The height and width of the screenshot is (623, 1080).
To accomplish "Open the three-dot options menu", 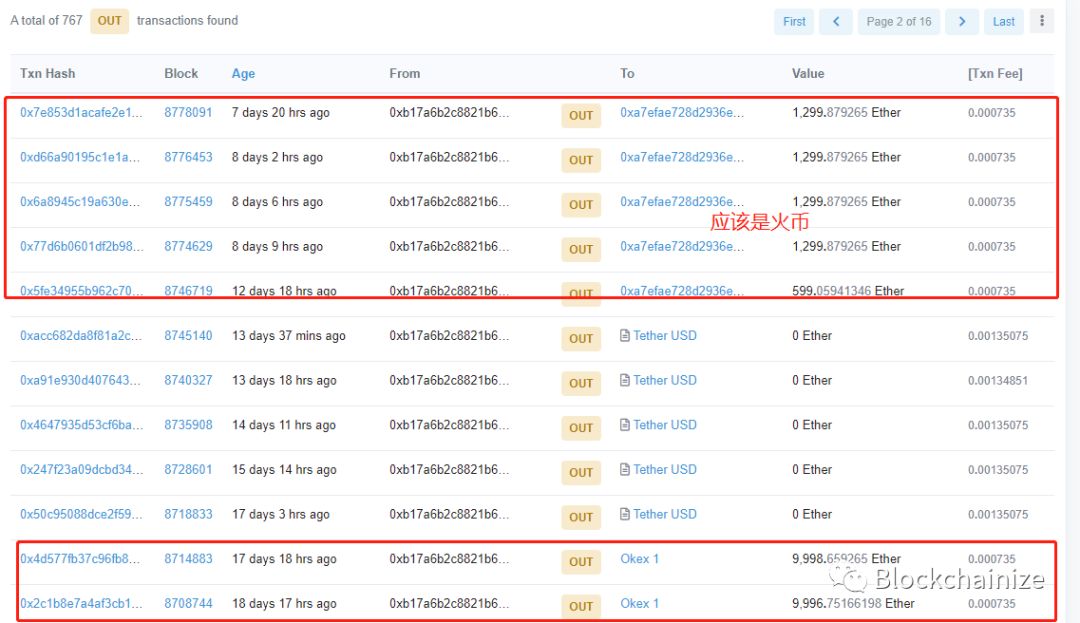I will pyautogui.click(x=1042, y=21).
